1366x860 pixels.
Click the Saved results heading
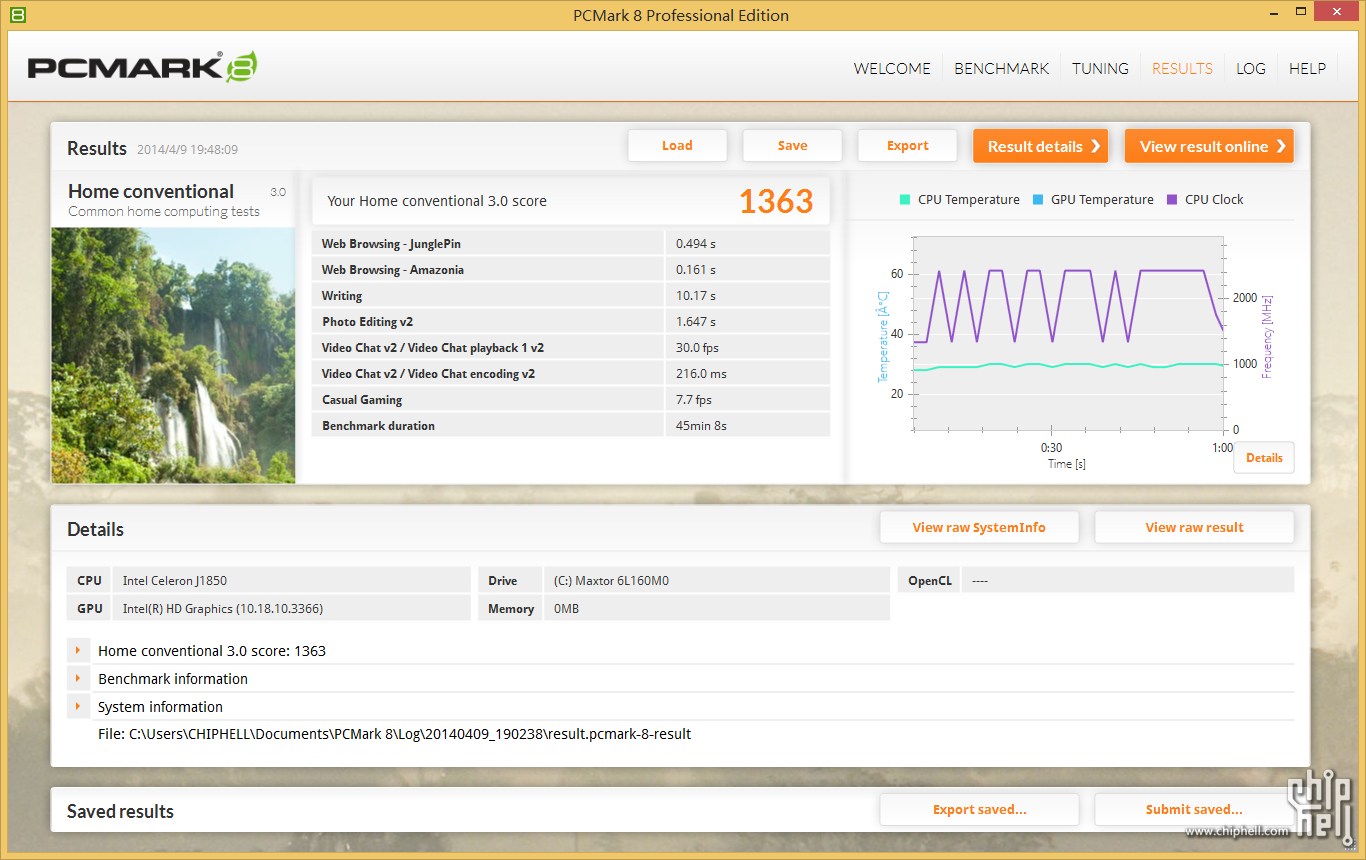(x=120, y=811)
